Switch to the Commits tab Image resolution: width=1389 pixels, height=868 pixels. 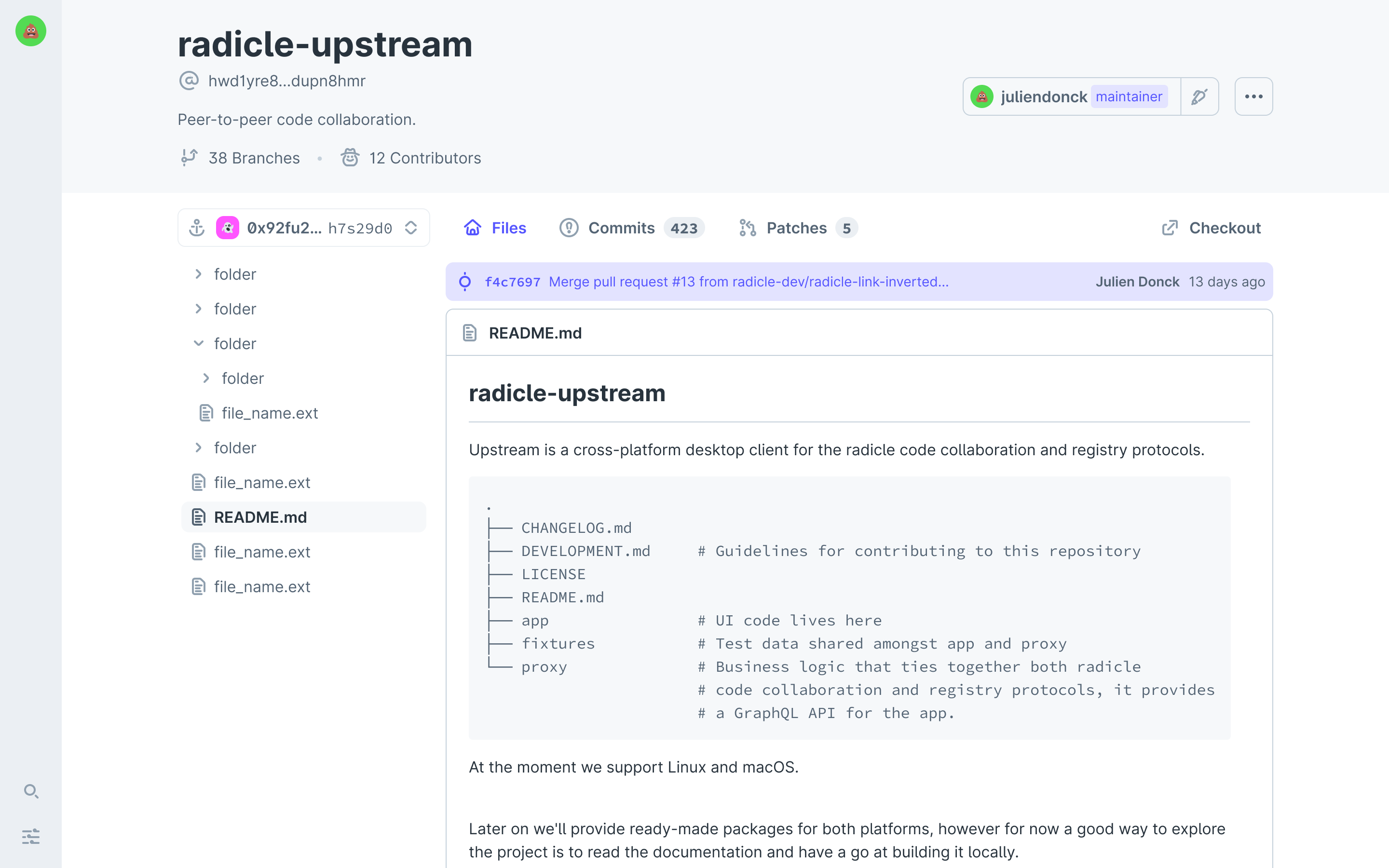pyautogui.click(x=622, y=228)
